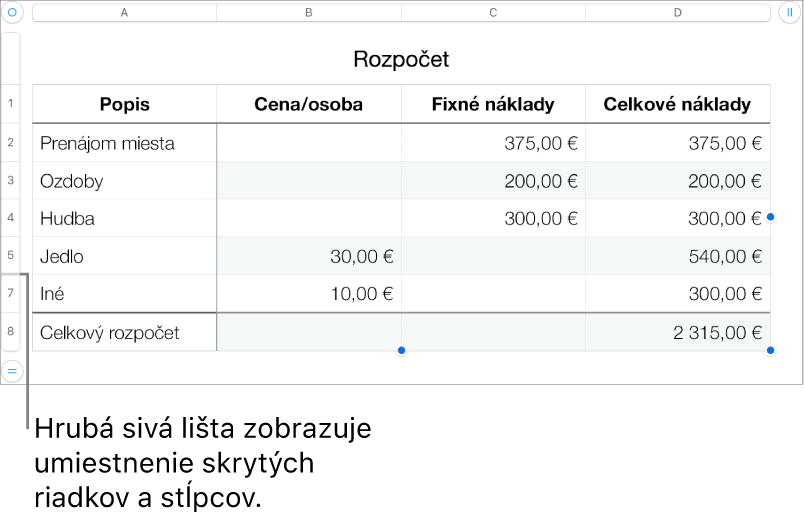Select column C header

pos(493,13)
